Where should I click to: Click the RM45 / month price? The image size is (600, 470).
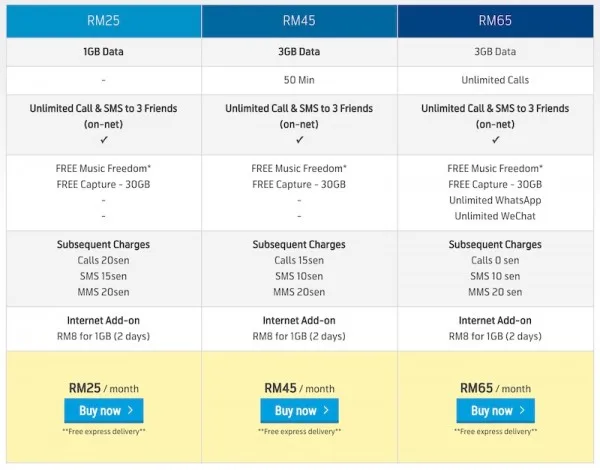tap(300, 388)
